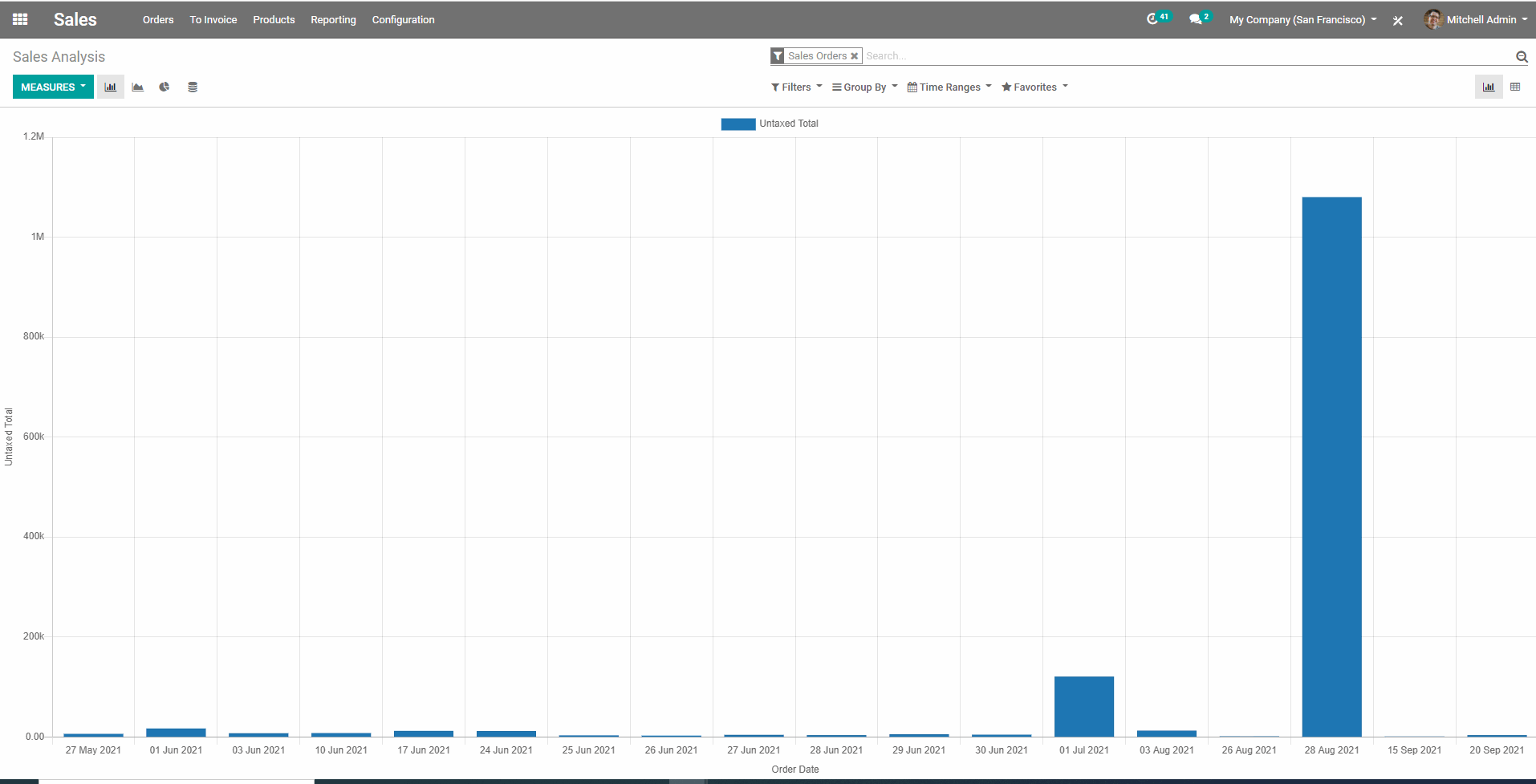Switch to line chart mode
This screenshot has height=784, width=1536.
[138, 87]
